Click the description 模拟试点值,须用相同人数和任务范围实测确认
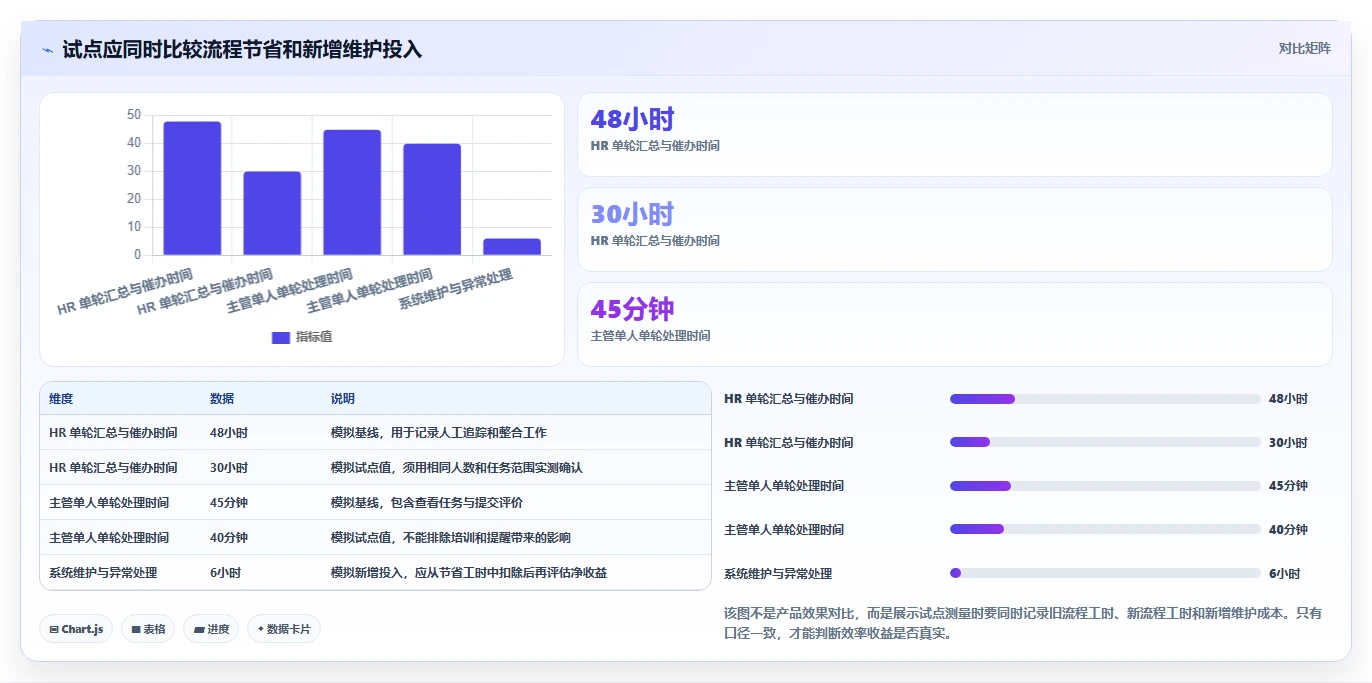Screen dimensions: 1372x683 point(457,468)
